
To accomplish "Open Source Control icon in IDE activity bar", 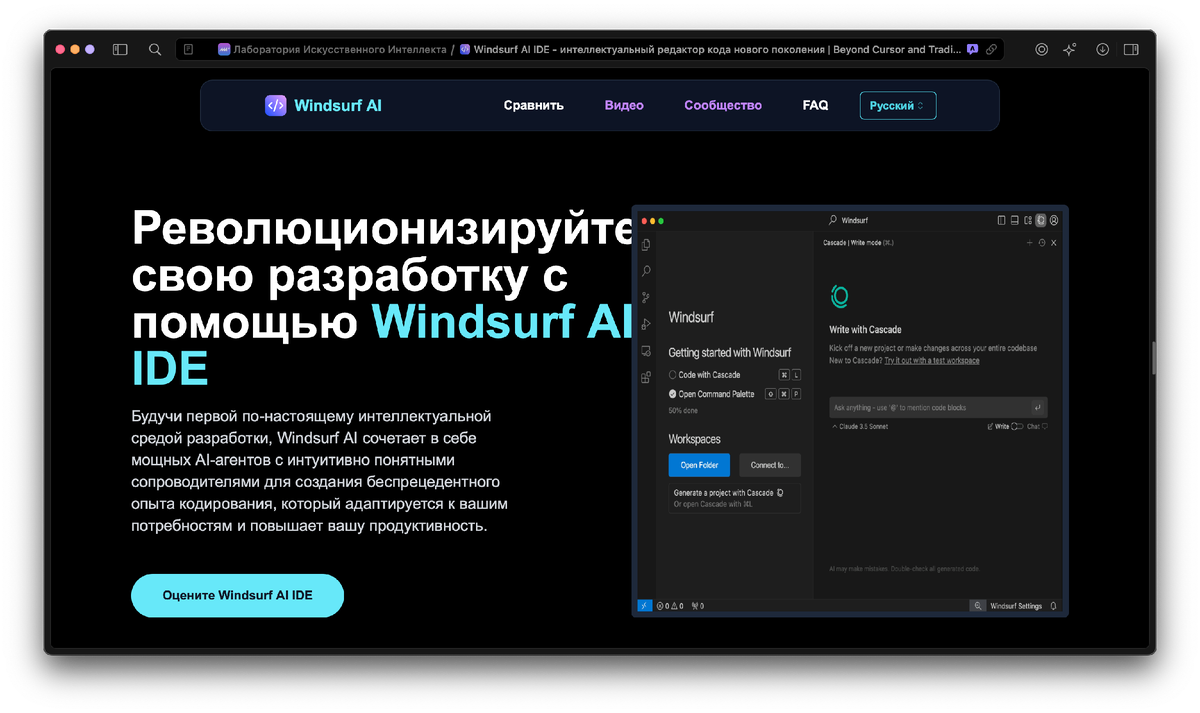I will [x=646, y=297].
